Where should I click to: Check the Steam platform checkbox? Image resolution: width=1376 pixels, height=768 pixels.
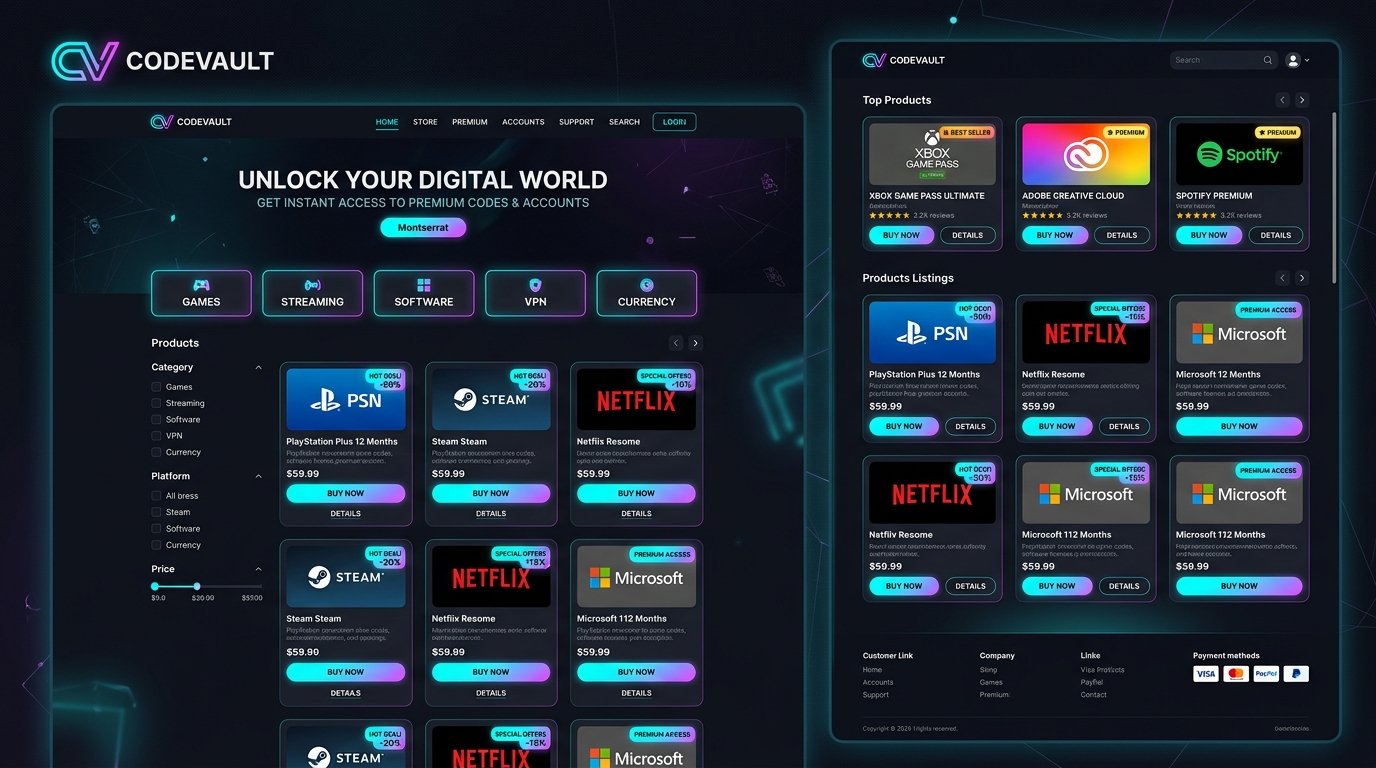(156, 512)
